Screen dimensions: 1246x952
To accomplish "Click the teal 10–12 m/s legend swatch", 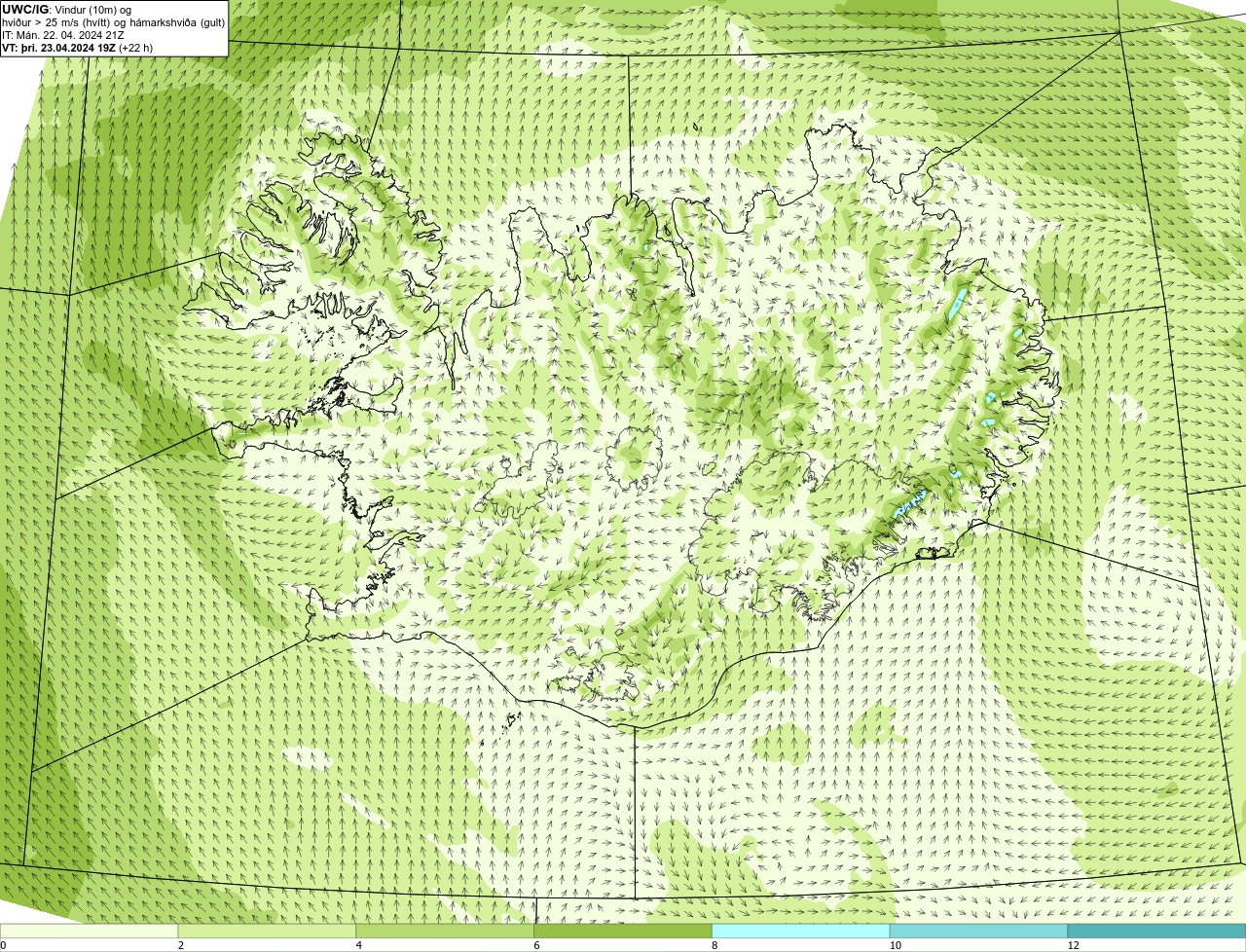I will pos(979,932).
